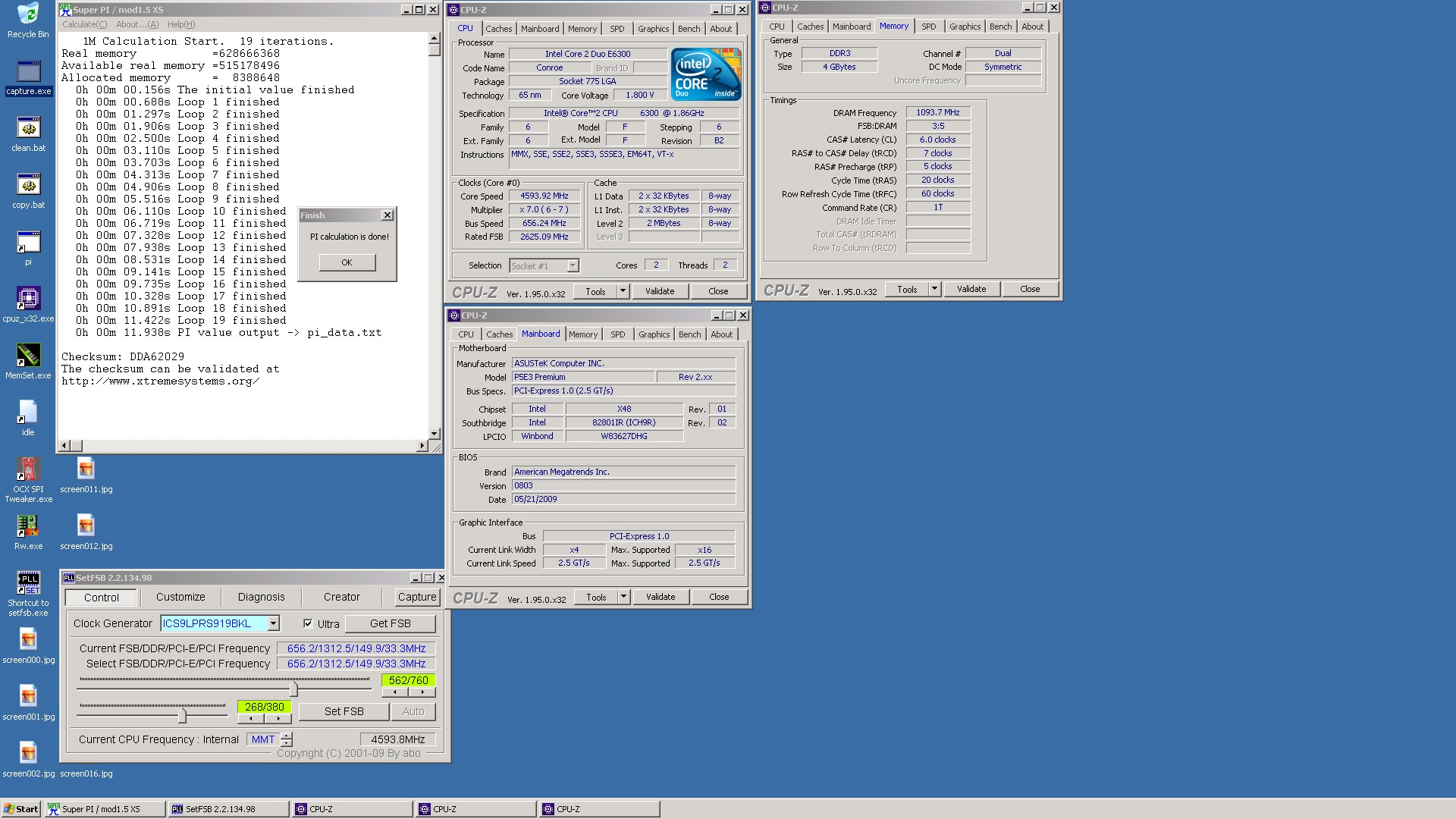Select the Shortcut to setfsb.exe icon
Viewport: 1456px width, 819px height.
coord(28,594)
